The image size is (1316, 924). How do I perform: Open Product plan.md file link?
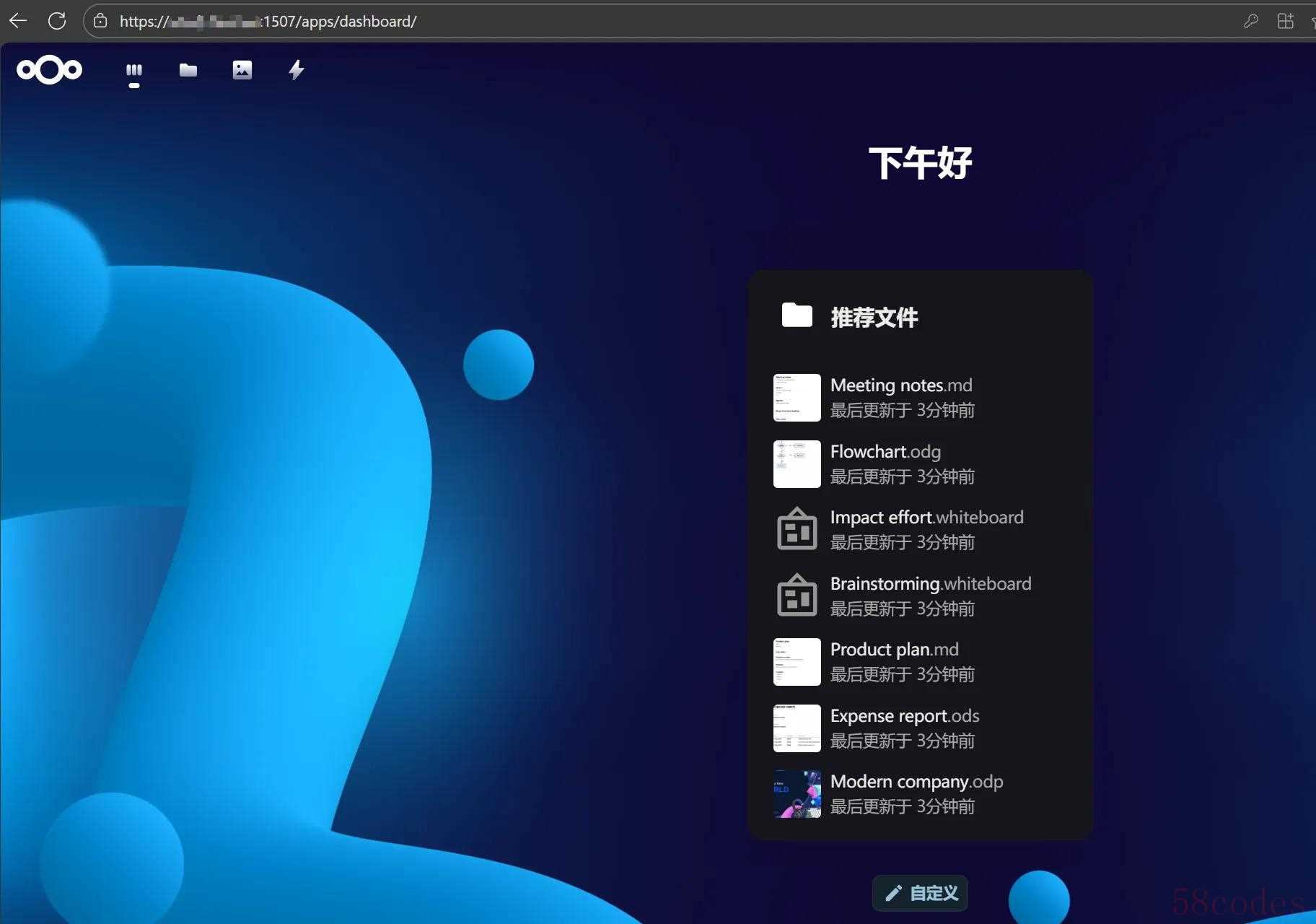894,650
